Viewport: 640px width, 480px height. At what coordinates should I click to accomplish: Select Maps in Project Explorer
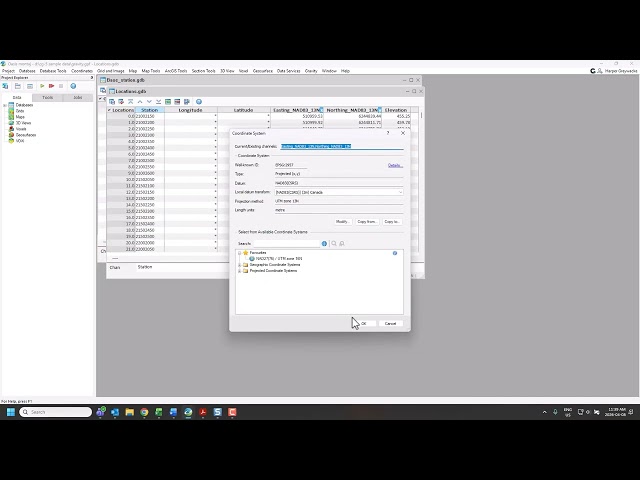tap(20, 117)
